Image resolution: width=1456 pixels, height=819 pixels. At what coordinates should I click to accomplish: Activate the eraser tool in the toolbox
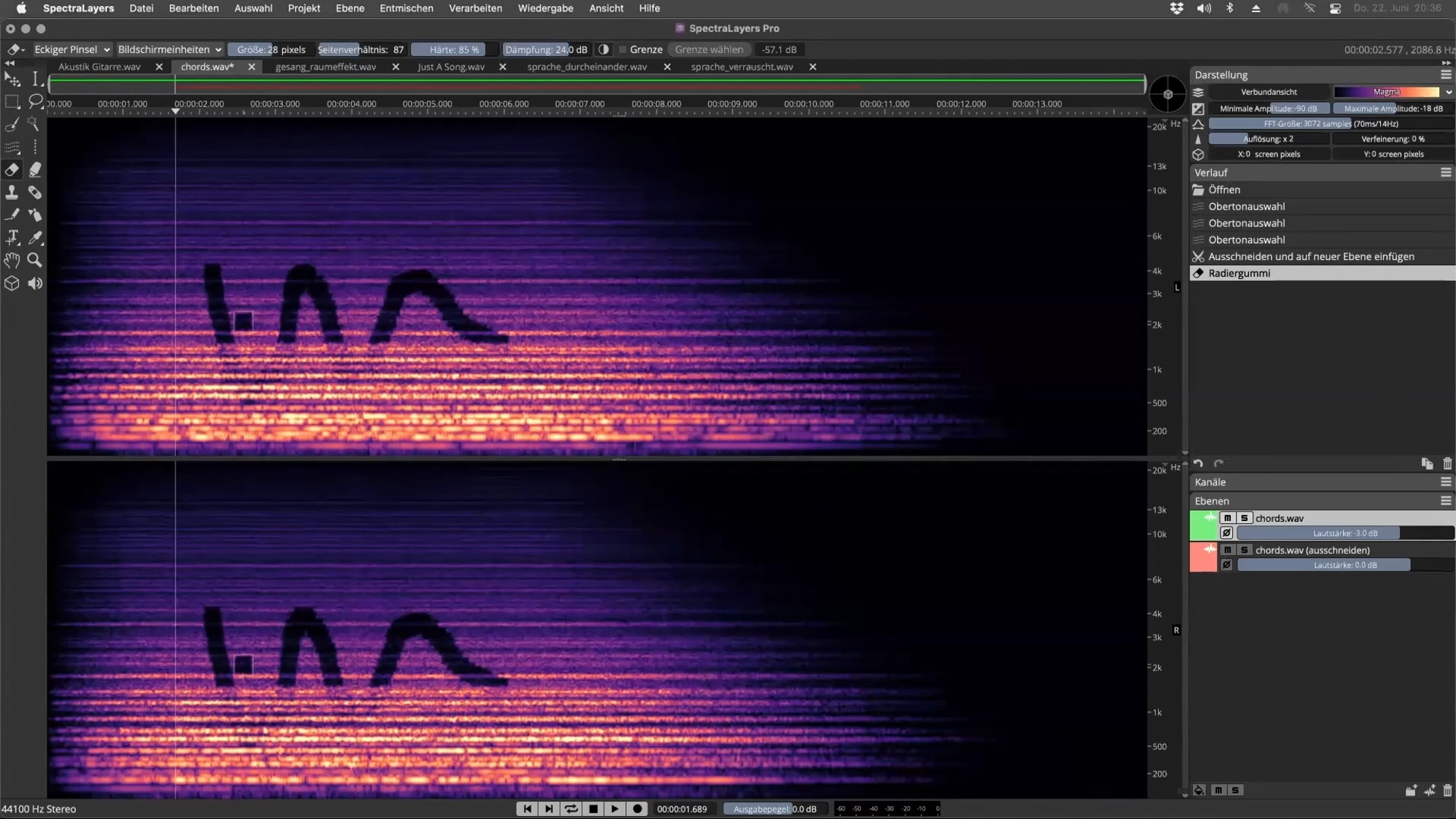tap(12, 170)
